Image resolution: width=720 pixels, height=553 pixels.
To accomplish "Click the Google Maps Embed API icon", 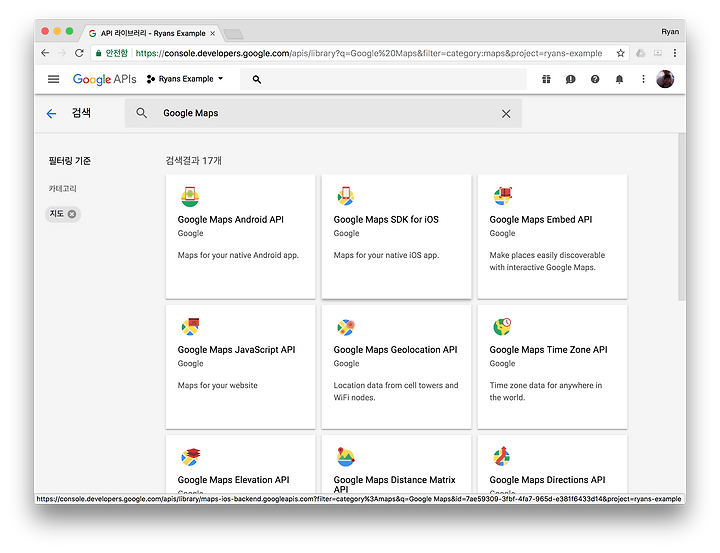I will (x=502, y=196).
